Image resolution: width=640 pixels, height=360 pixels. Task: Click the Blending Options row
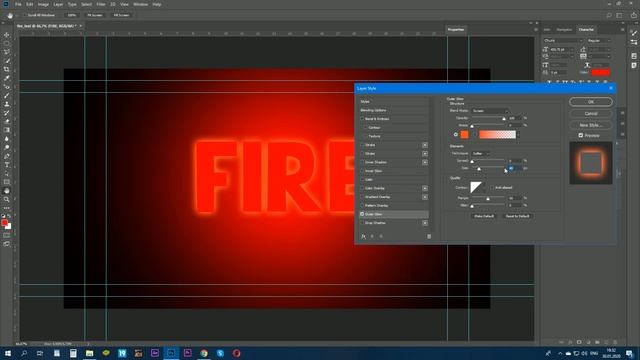tap(393, 110)
